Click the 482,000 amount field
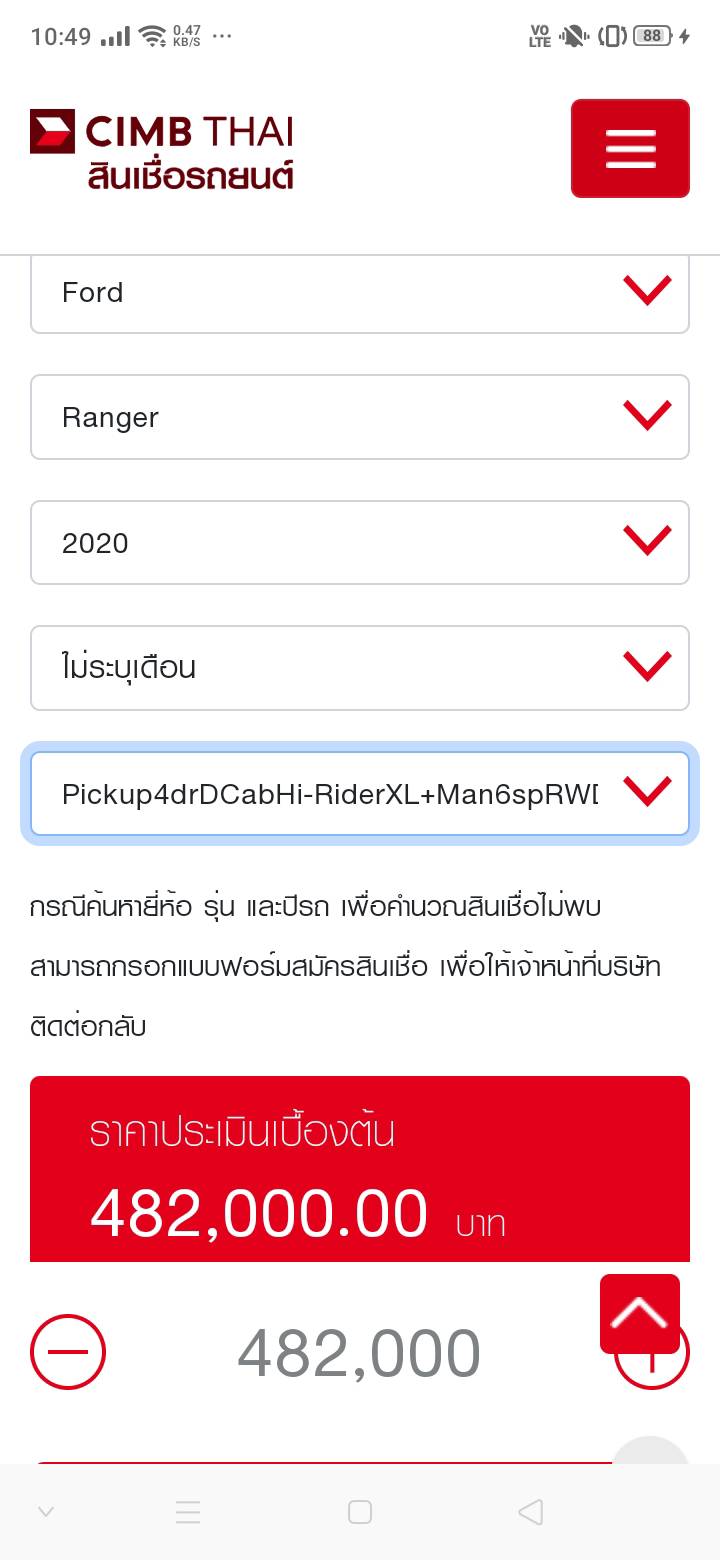The height and width of the screenshot is (1560, 720). click(359, 1354)
